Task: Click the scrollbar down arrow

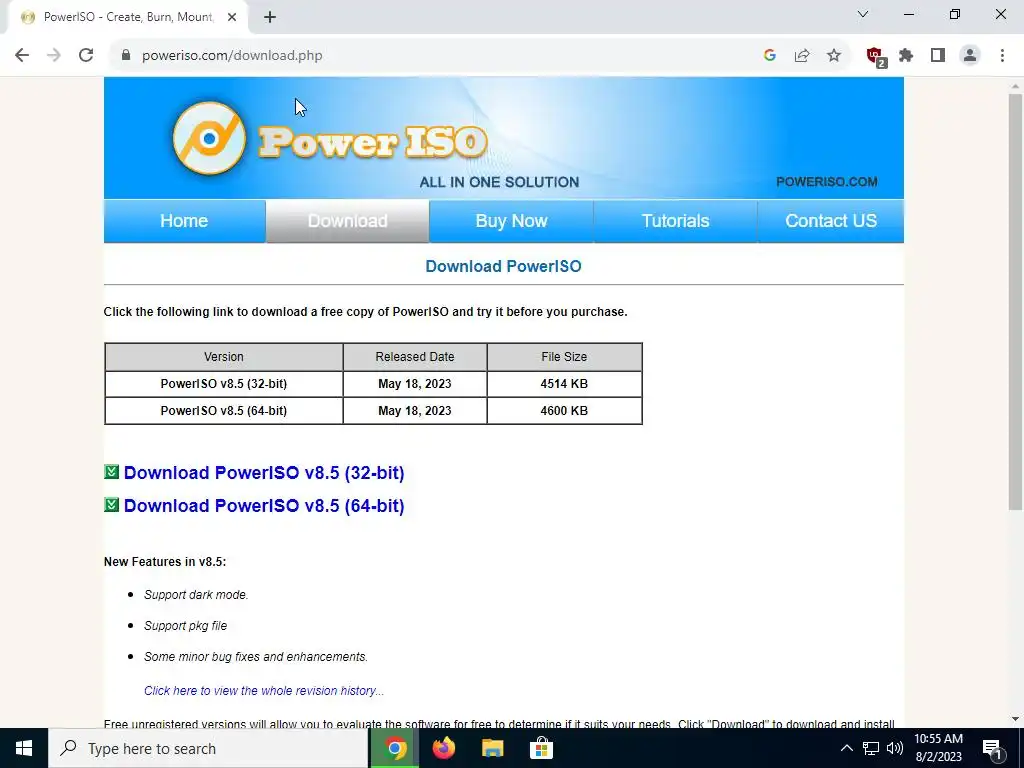Action: pyautogui.click(x=1015, y=720)
